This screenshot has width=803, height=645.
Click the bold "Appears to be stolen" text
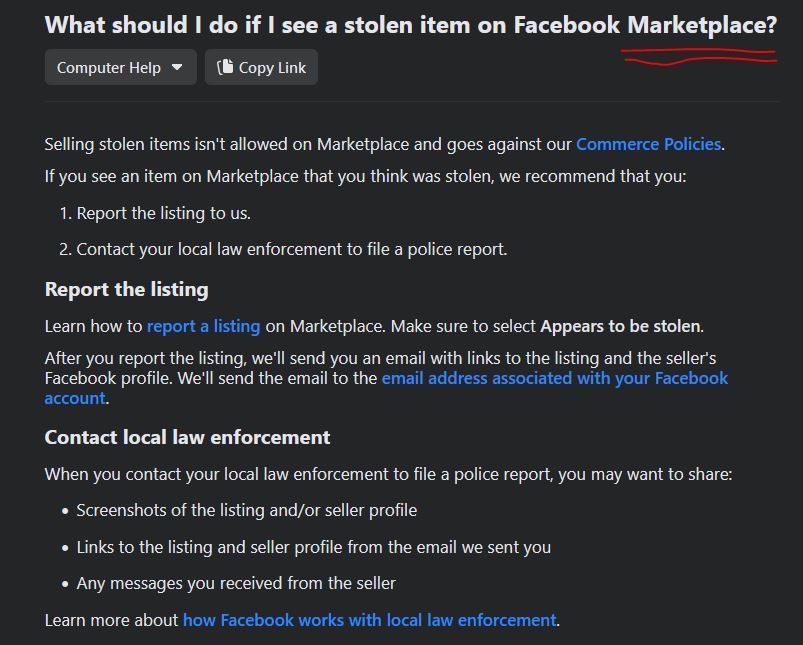point(621,326)
